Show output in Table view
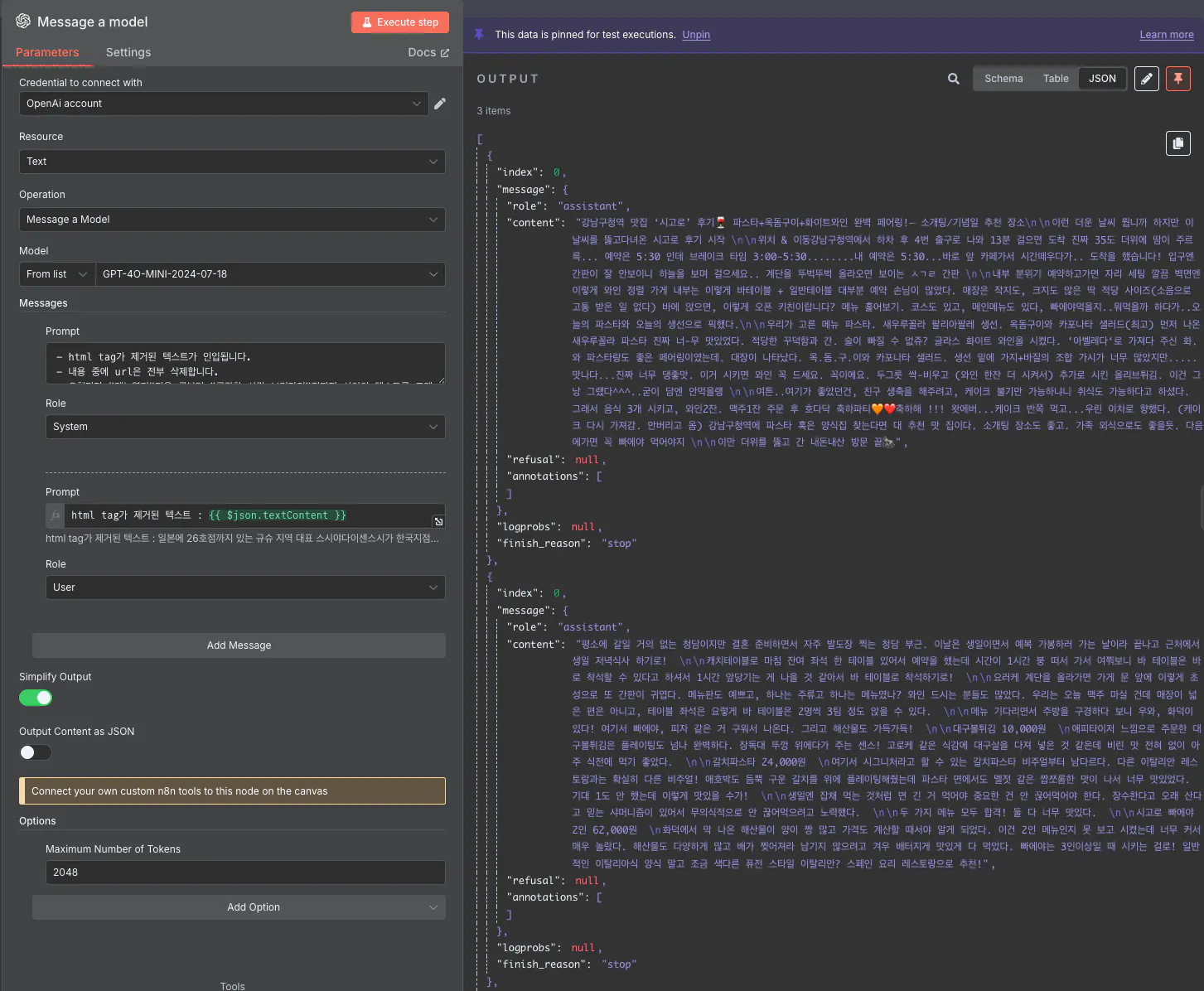The width and height of the screenshot is (1204, 991). (1056, 79)
